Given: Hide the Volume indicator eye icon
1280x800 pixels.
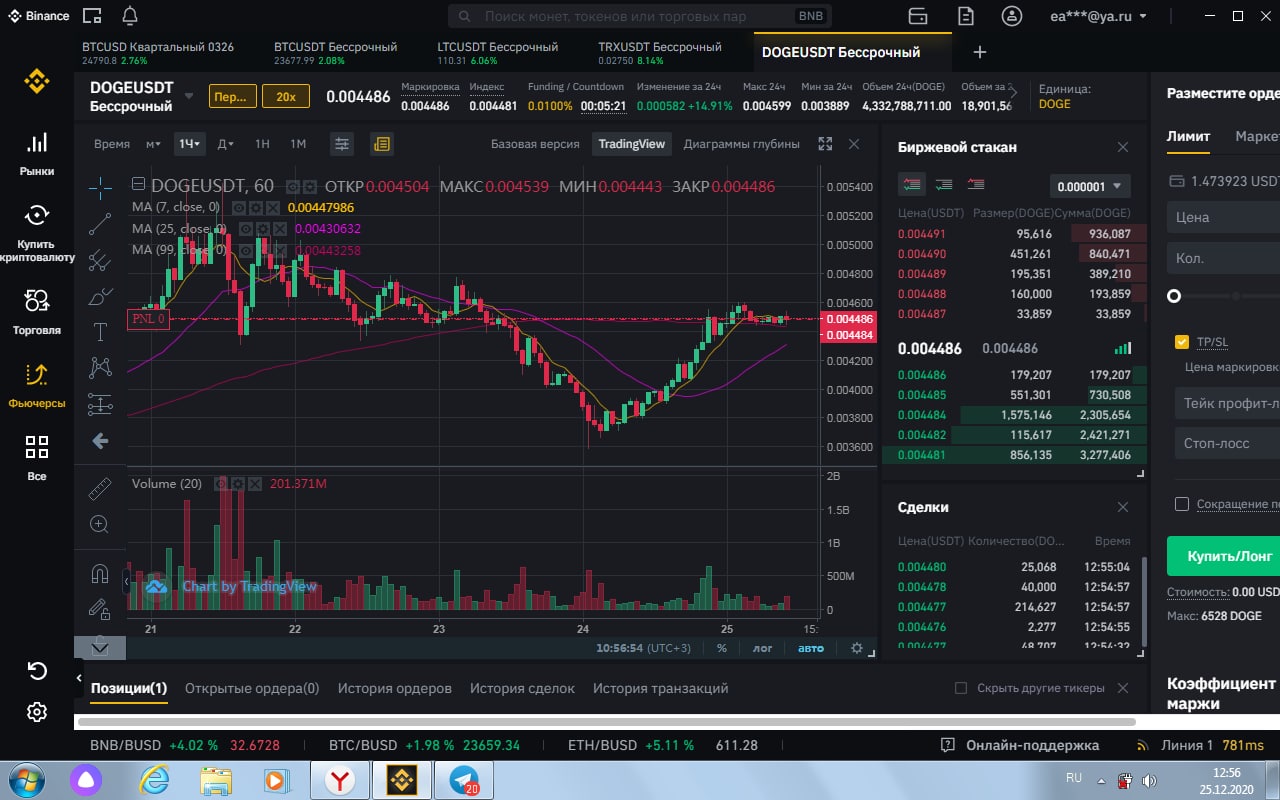Looking at the screenshot, I should 220,484.
